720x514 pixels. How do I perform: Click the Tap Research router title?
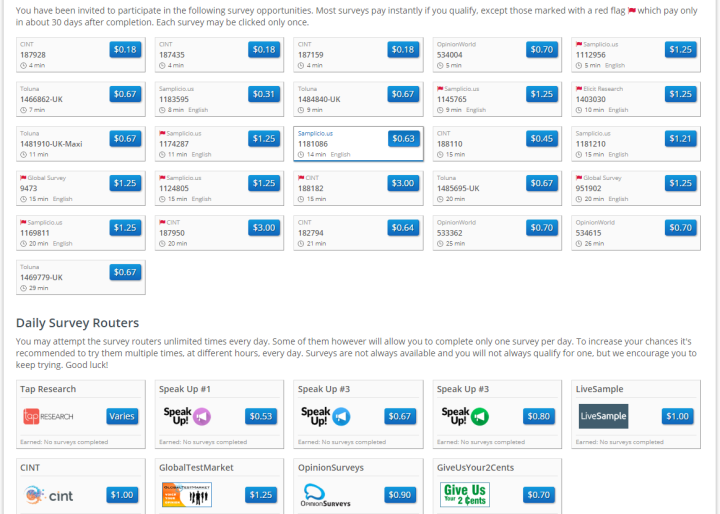click(48, 389)
